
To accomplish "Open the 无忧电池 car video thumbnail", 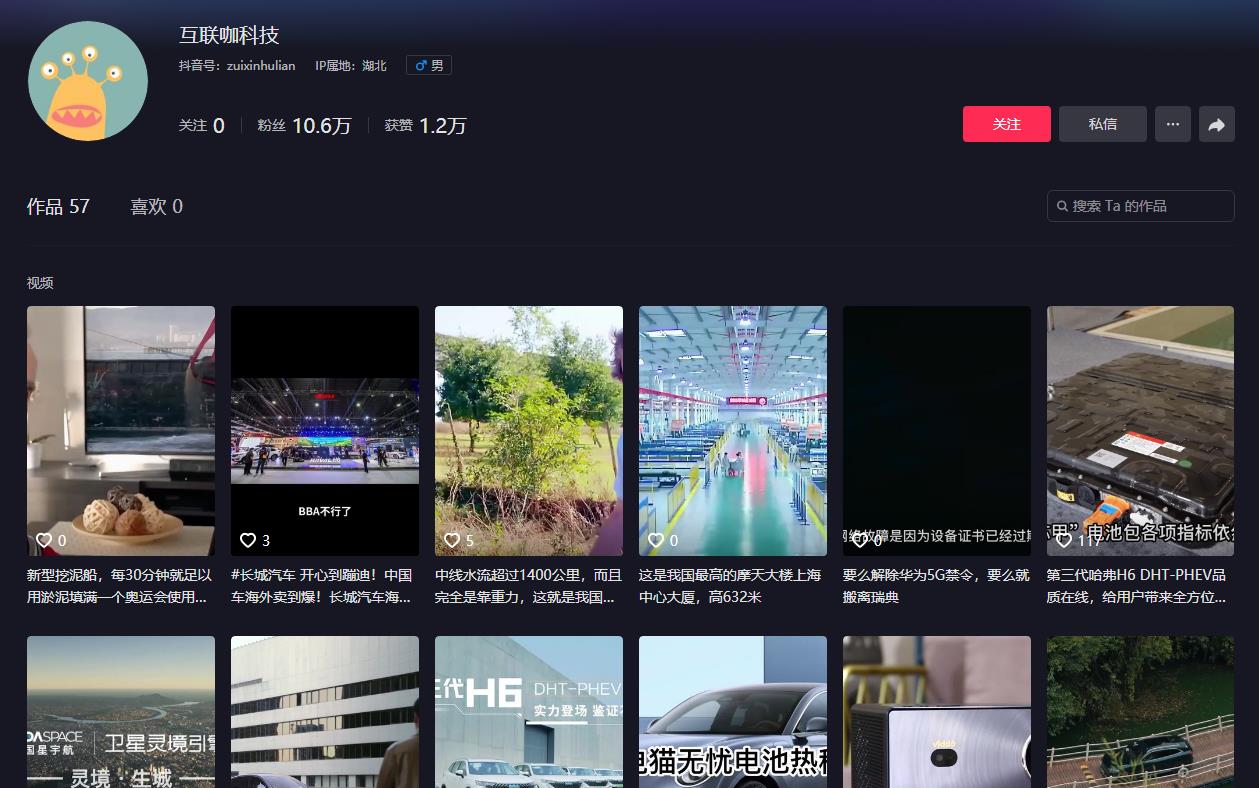I will point(733,712).
